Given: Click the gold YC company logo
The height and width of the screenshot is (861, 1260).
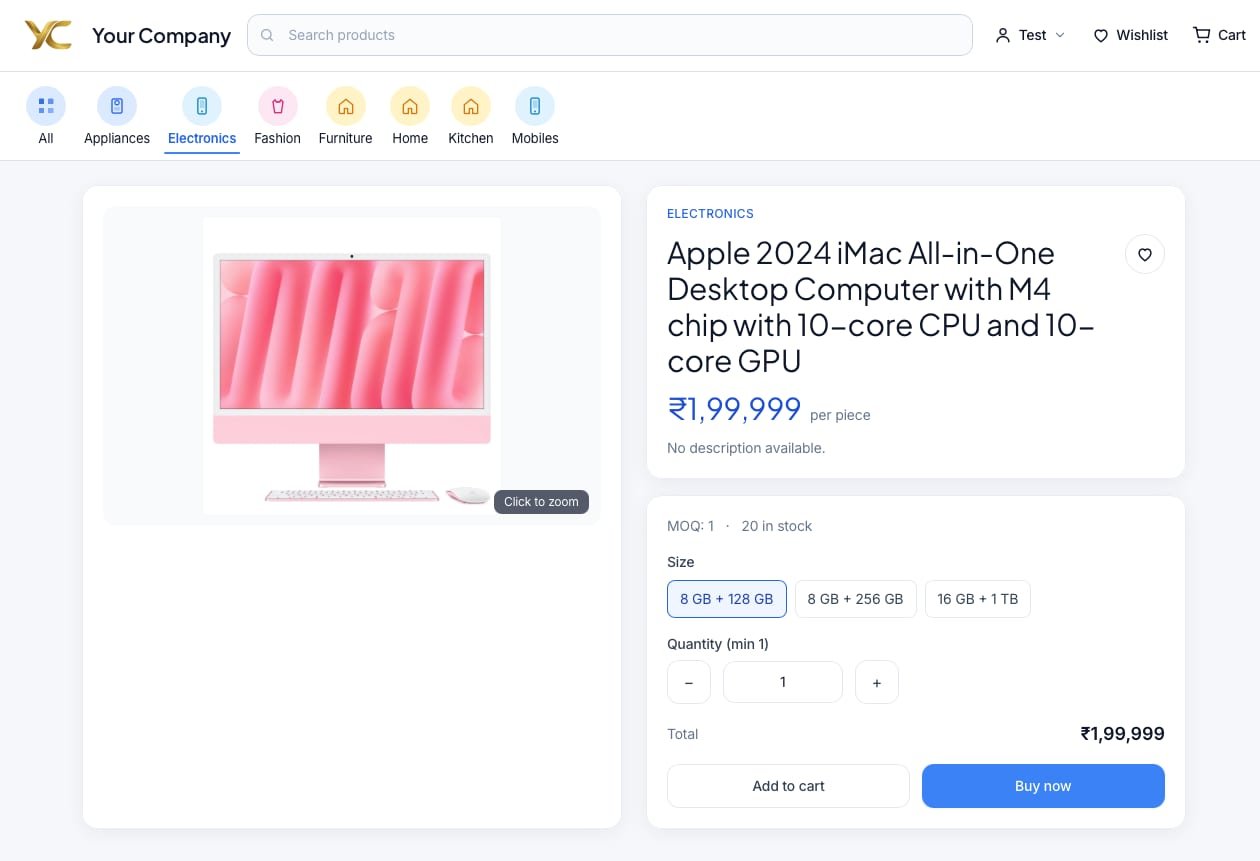Looking at the screenshot, I should pyautogui.click(x=48, y=35).
